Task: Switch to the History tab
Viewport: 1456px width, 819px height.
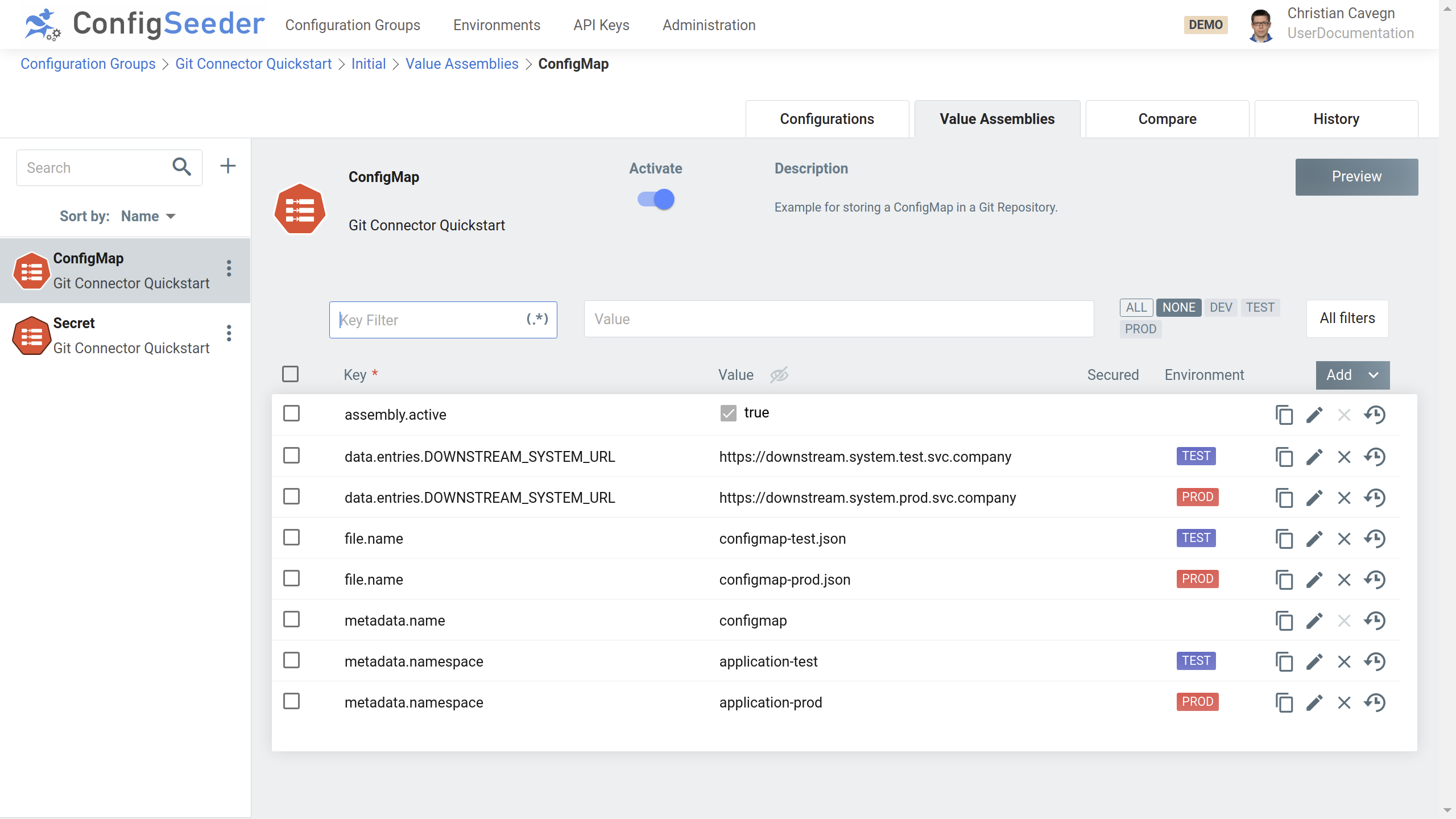Action: coord(1335,118)
